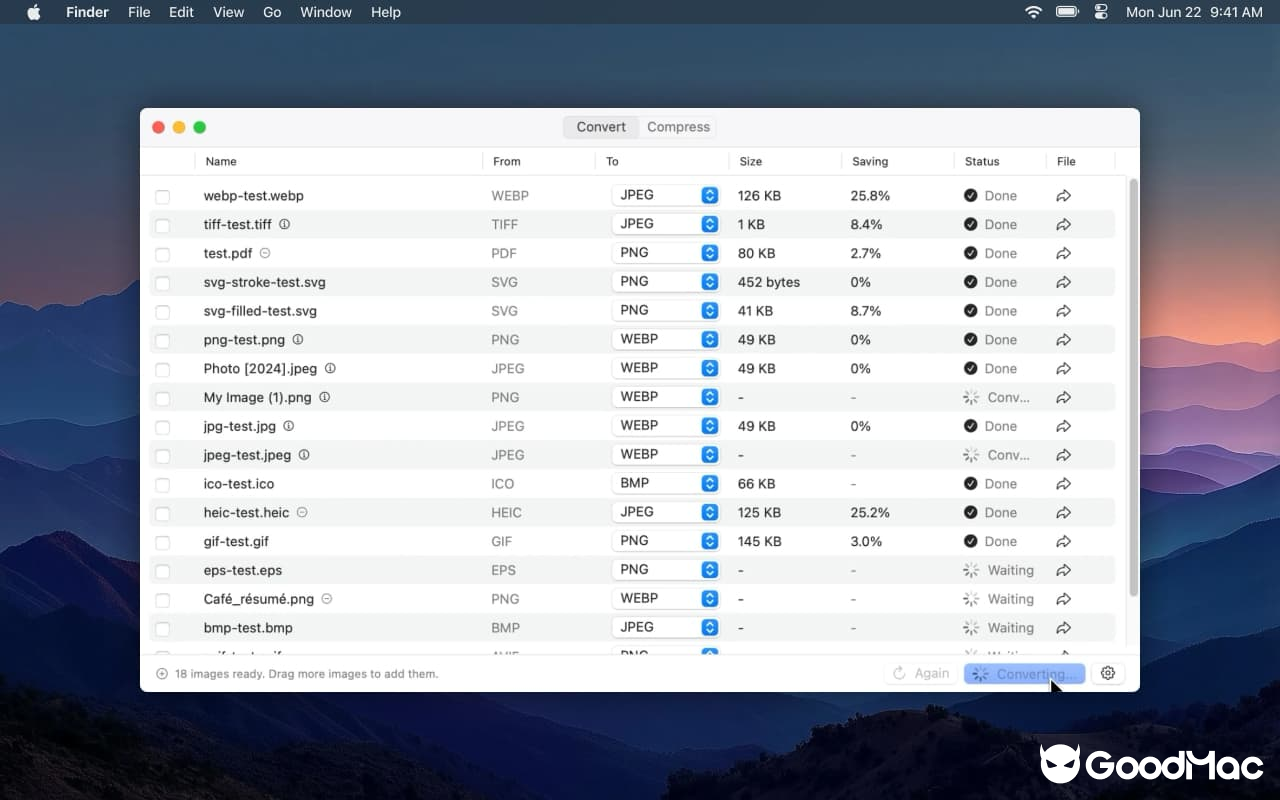Open the format dropdown for svg-stroke-test.svg

pos(666,282)
